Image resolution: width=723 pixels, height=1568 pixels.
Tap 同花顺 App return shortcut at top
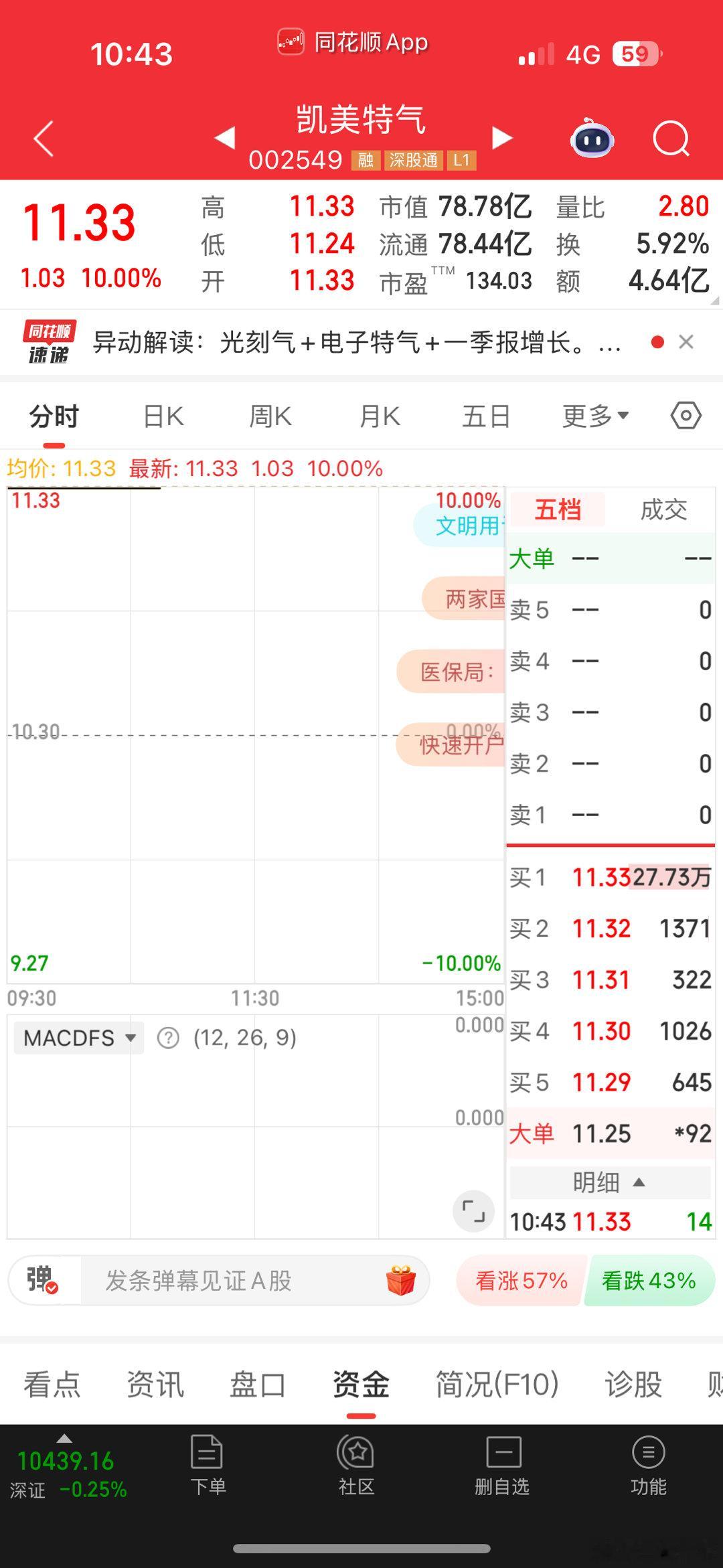tap(353, 43)
